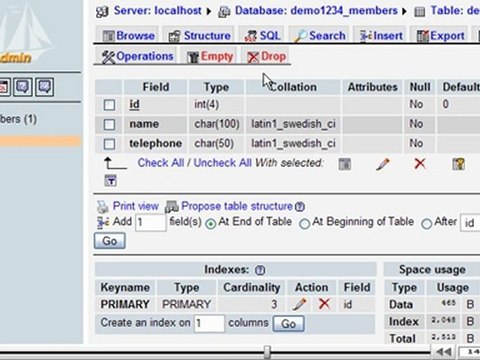Select the At Beginning of Table radio button
Viewport: 480px width, 360px height.
click(x=304, y=224)
